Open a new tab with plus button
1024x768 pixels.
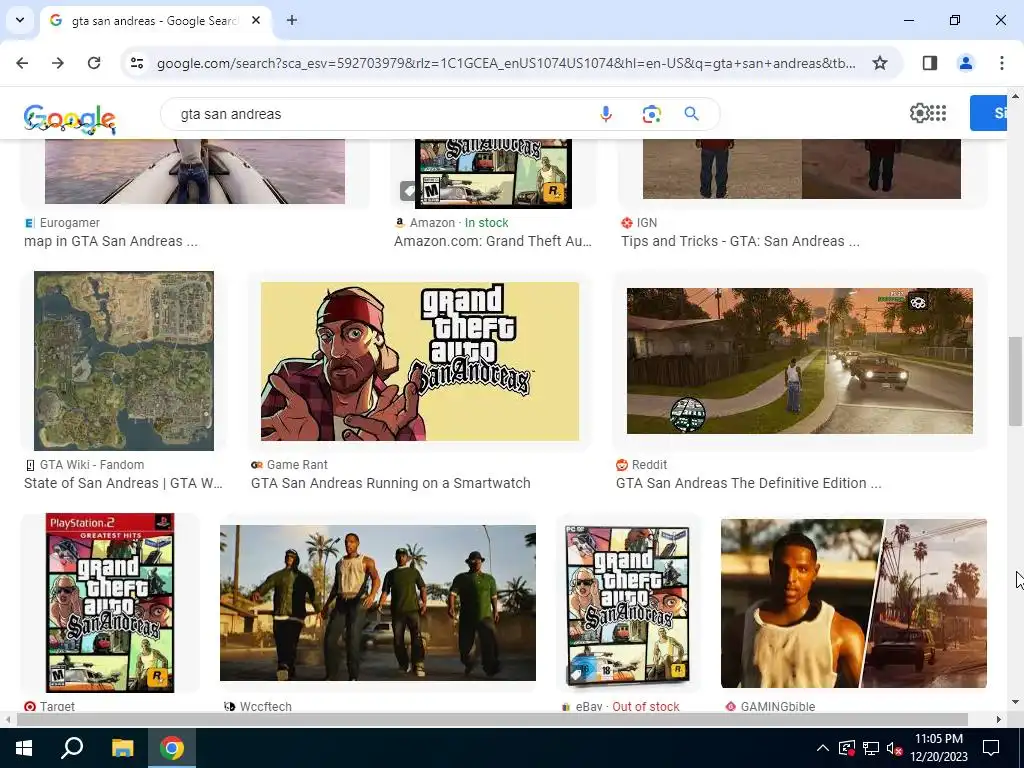[292, 20]
